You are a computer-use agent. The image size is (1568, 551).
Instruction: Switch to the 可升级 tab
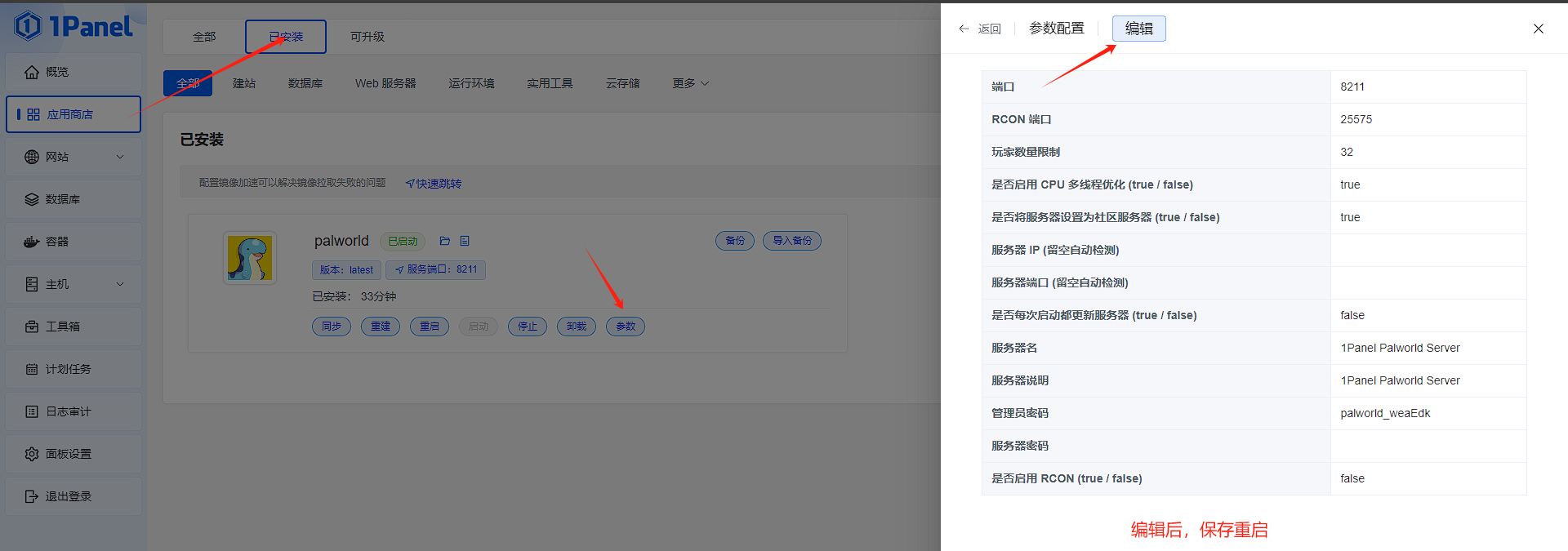367,37
